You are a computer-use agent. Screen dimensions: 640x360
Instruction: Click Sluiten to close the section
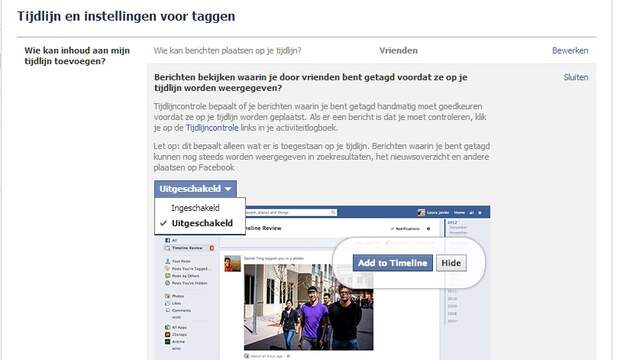[576, 77]
